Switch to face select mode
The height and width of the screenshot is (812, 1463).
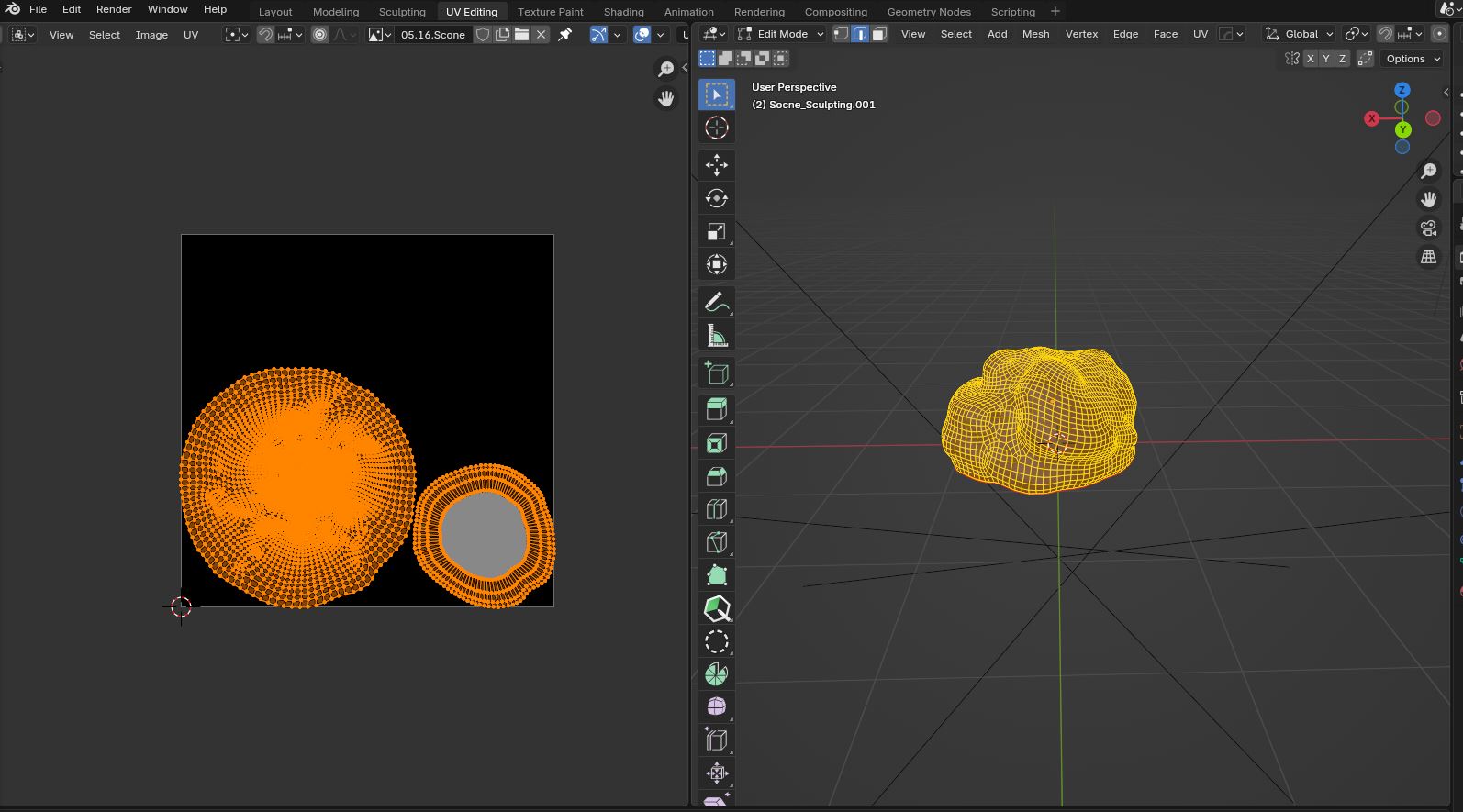[x=879, y=34]
